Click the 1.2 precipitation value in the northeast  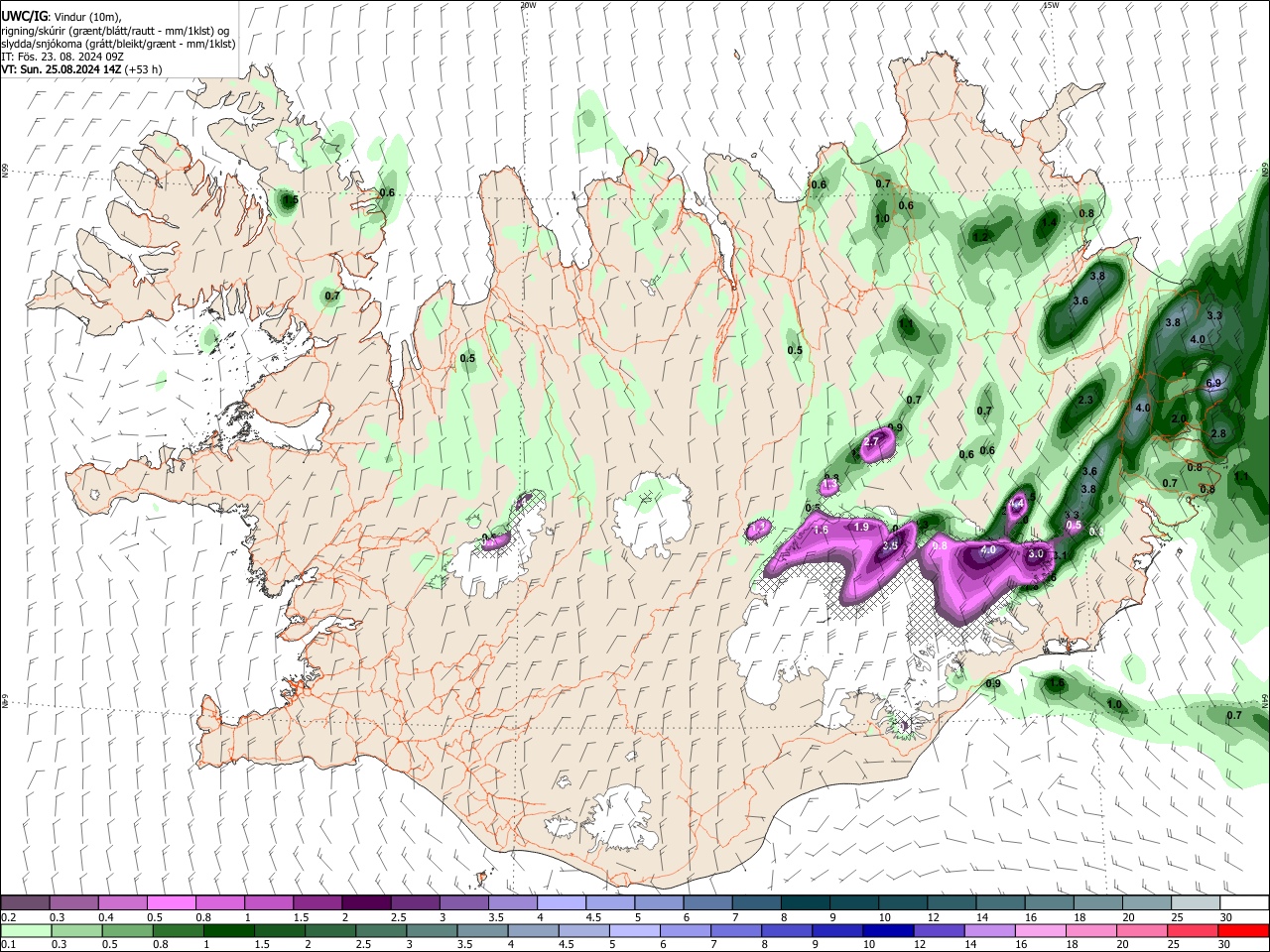[x=981, y=237]
